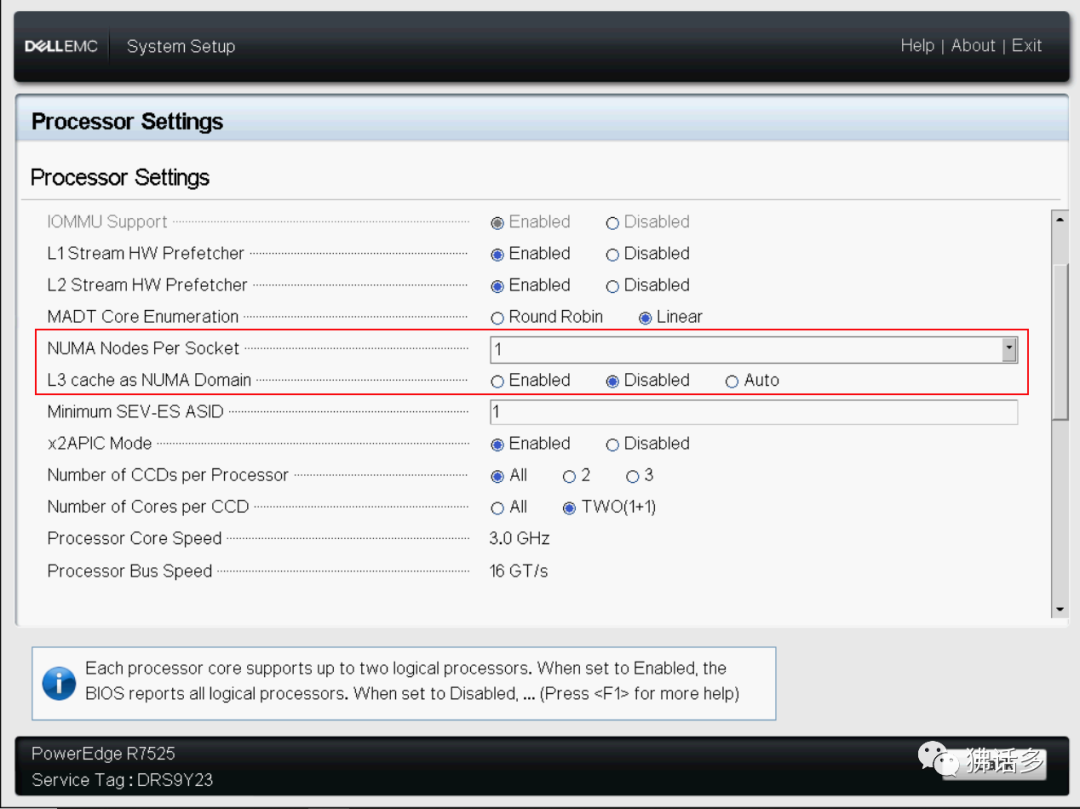Click Exit in the header

tap(1027, 46)
